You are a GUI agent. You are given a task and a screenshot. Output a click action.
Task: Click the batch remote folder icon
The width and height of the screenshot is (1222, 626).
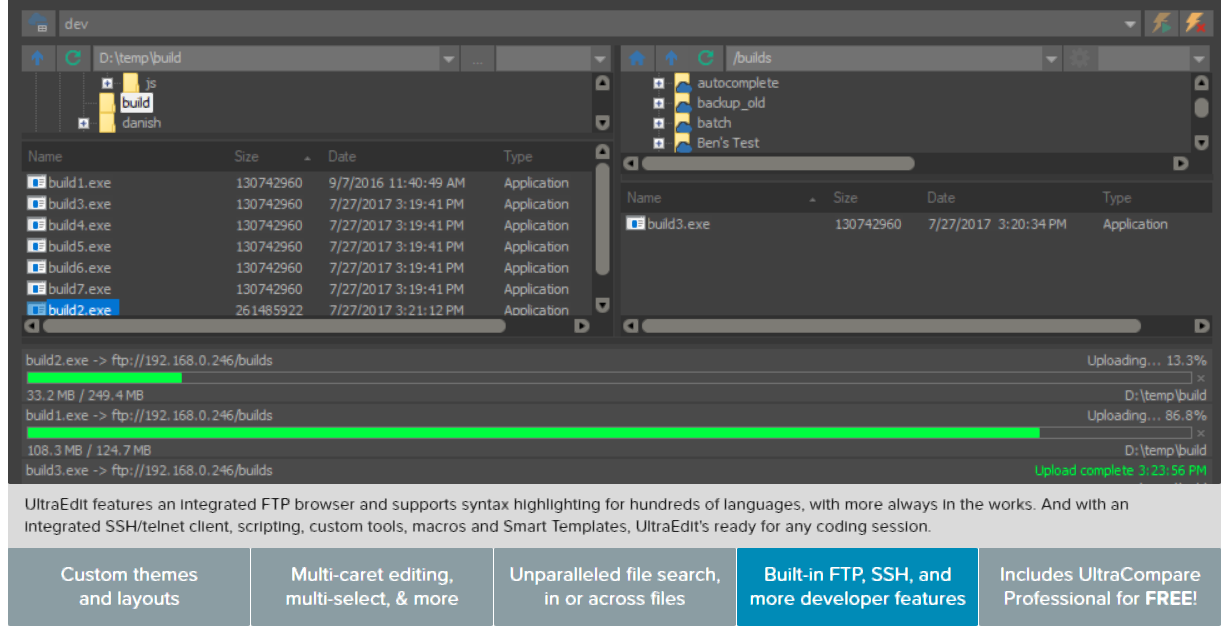click(x=683, y=124)
